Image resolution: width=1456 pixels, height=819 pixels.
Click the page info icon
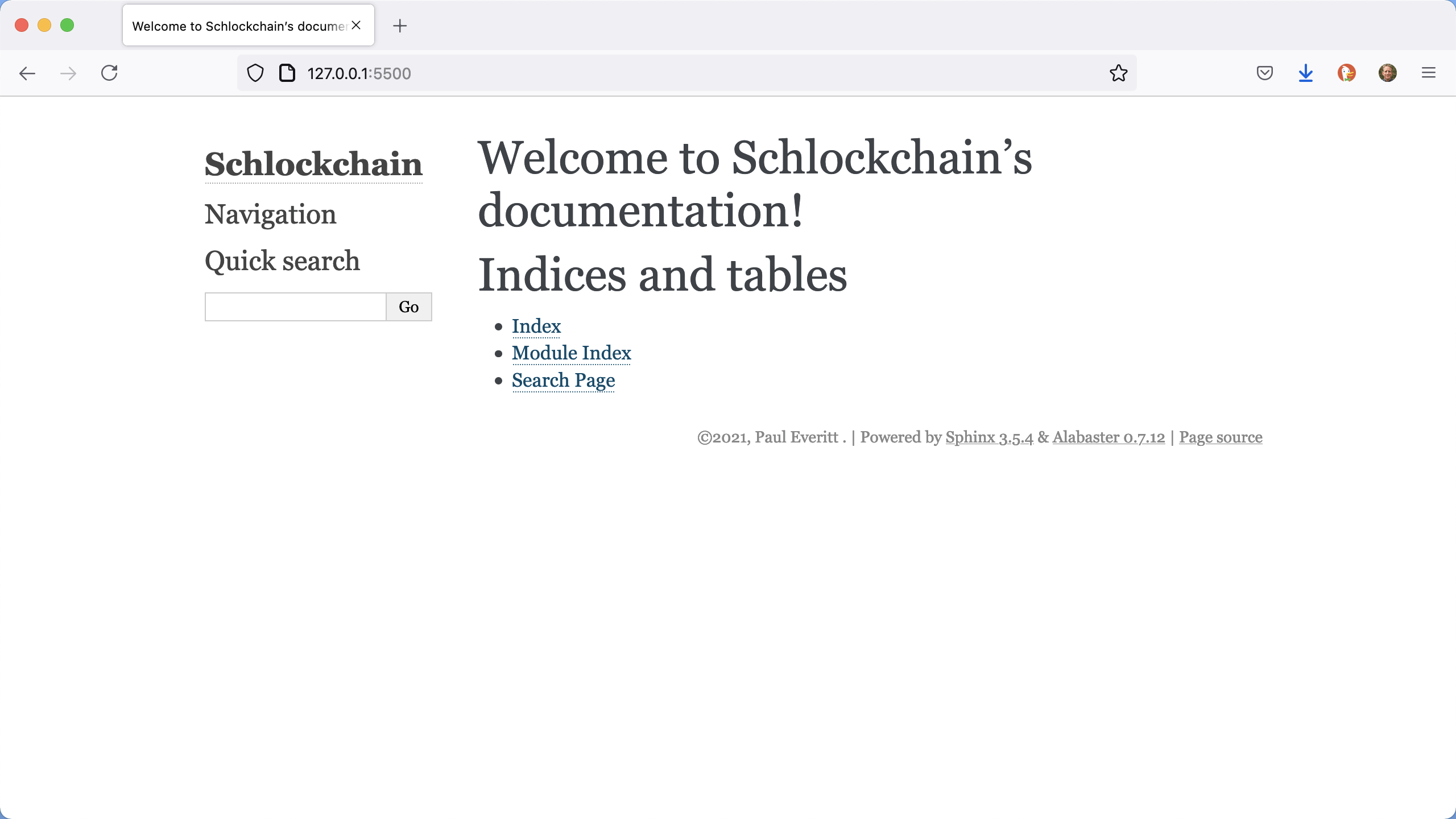click(x=287, y=73)
